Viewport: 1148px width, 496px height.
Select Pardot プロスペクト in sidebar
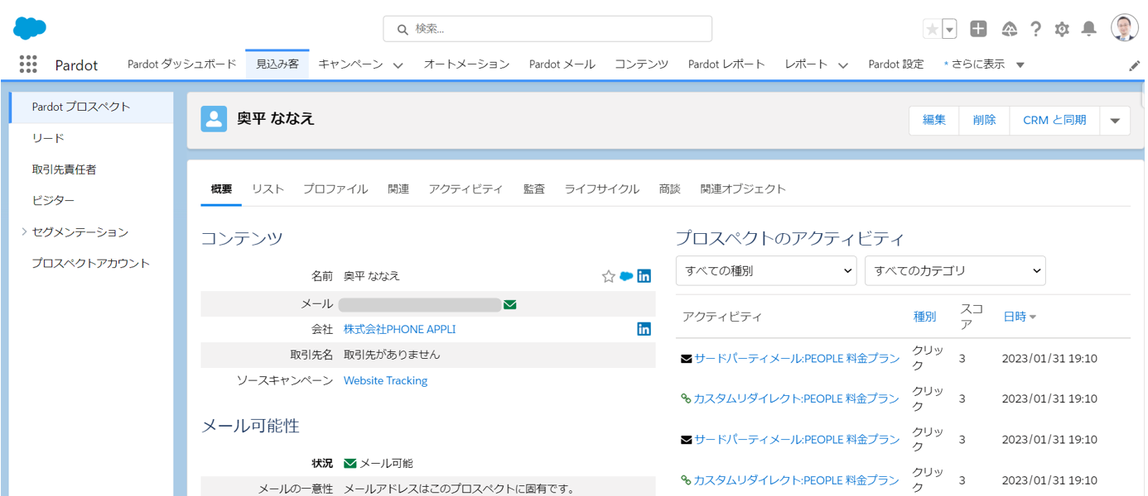click(92, 107)
